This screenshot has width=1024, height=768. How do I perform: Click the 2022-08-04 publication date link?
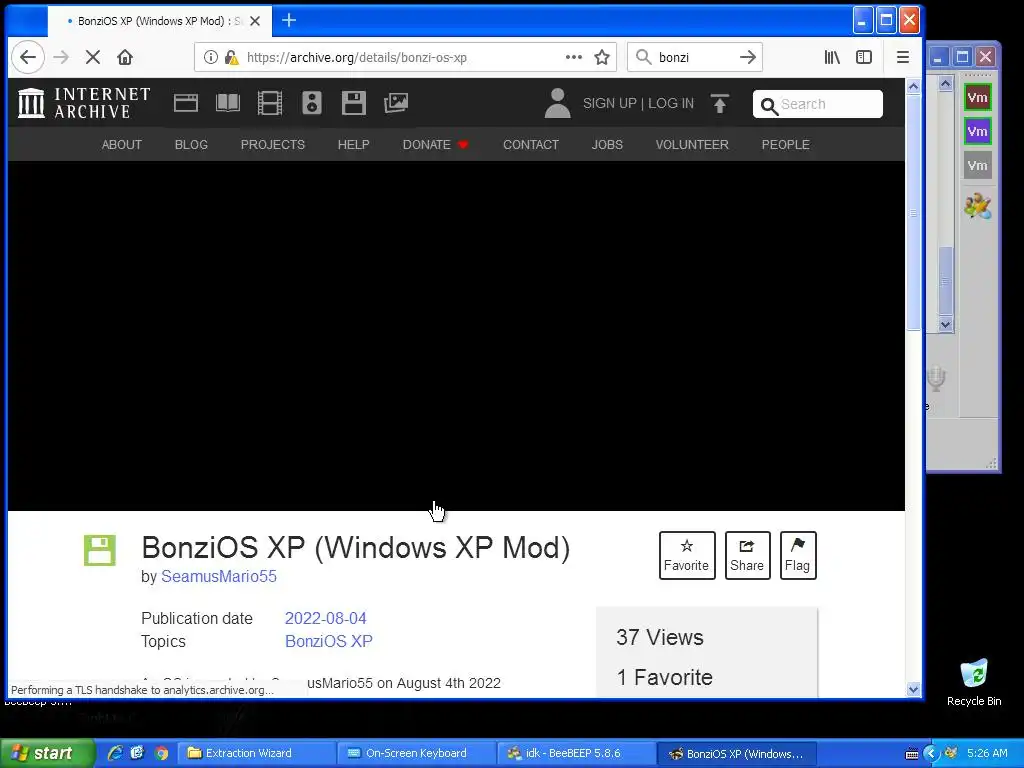coord(325,618)
